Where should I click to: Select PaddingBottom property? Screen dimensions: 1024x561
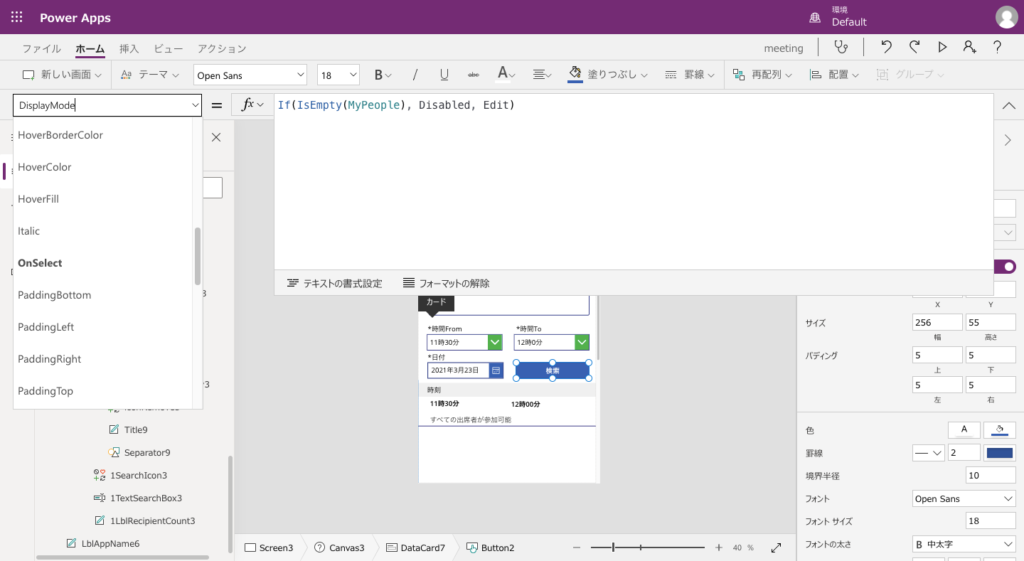pos(103,295)
